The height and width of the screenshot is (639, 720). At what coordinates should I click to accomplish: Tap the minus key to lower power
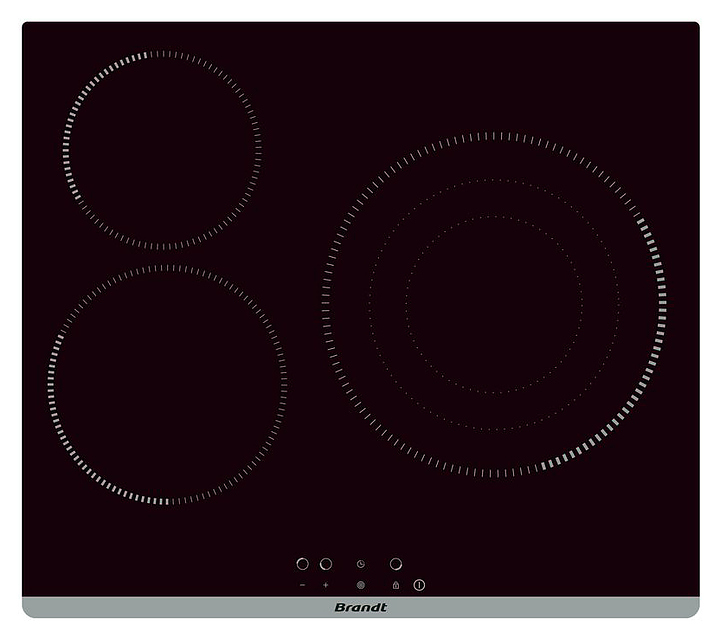click(x=302, y=584)
